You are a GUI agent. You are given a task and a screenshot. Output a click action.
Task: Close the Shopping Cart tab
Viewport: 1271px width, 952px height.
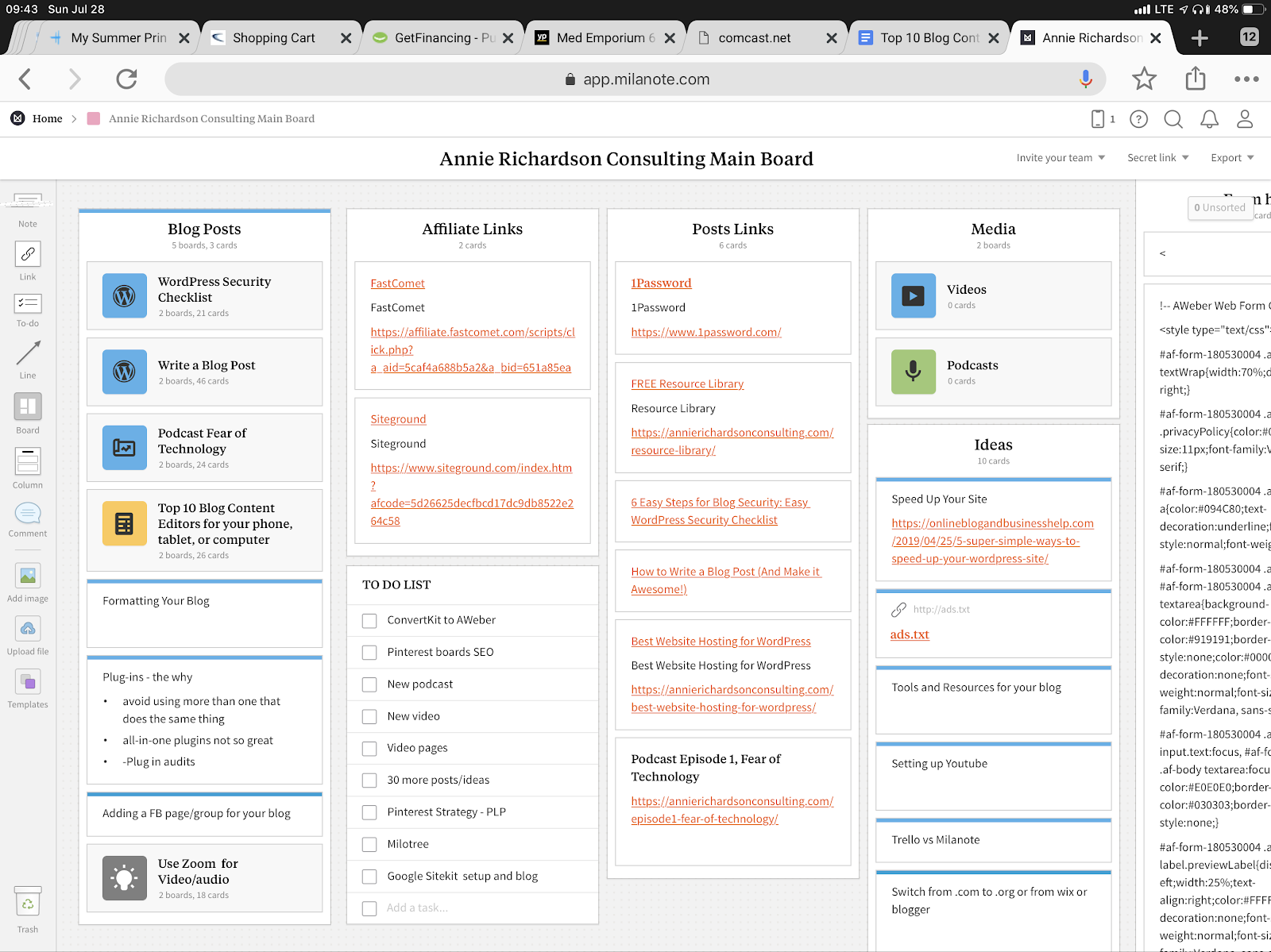pos(346,38)
